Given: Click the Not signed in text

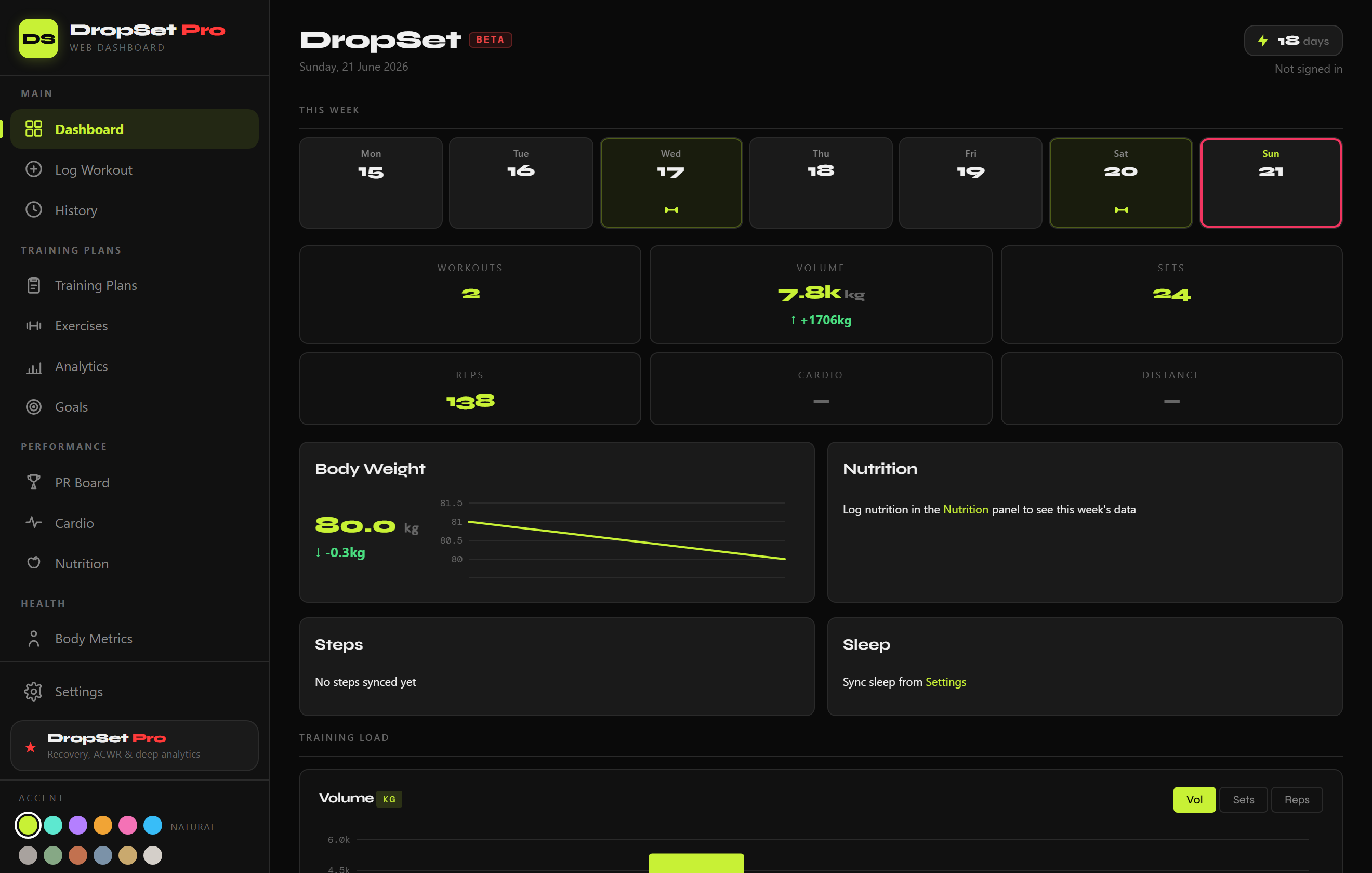Looking at the screenshot, I should point(1308,69).
